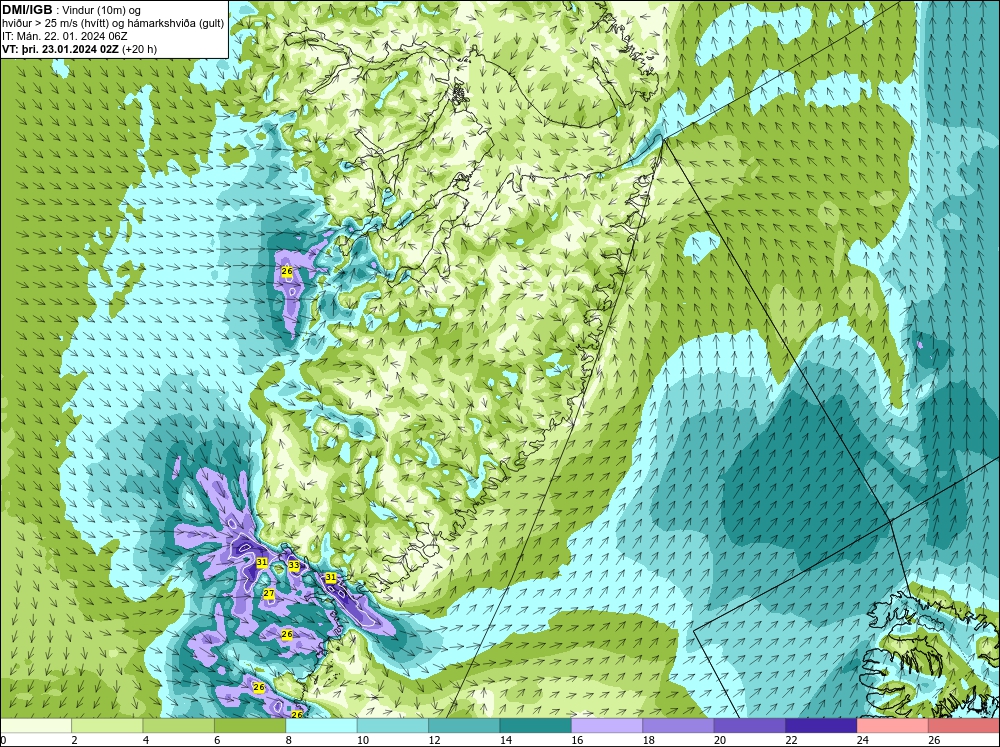Click the 0–2 m/s pale cream legend swatch
The height and width of the screenshot is (747, 1000).
pos(36,726)
